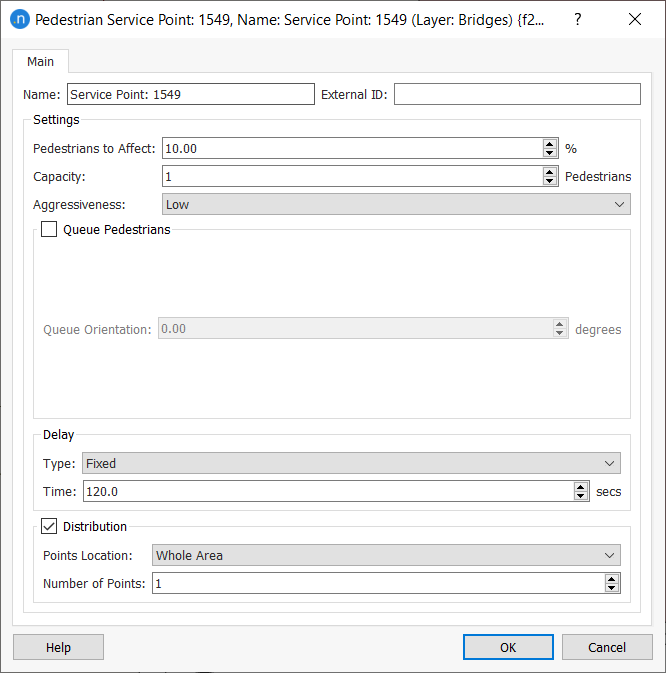The height and width of the screenshot is (673, 666).
Task: Click into the Name text field
Action: click(190, 94)
